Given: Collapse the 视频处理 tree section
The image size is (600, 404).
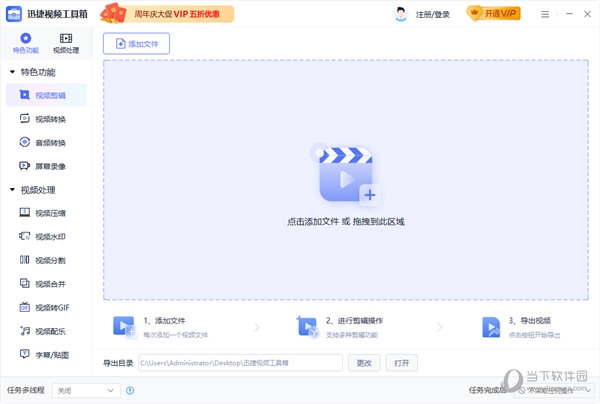Looking at the screenshot, I should click(12, 190).
